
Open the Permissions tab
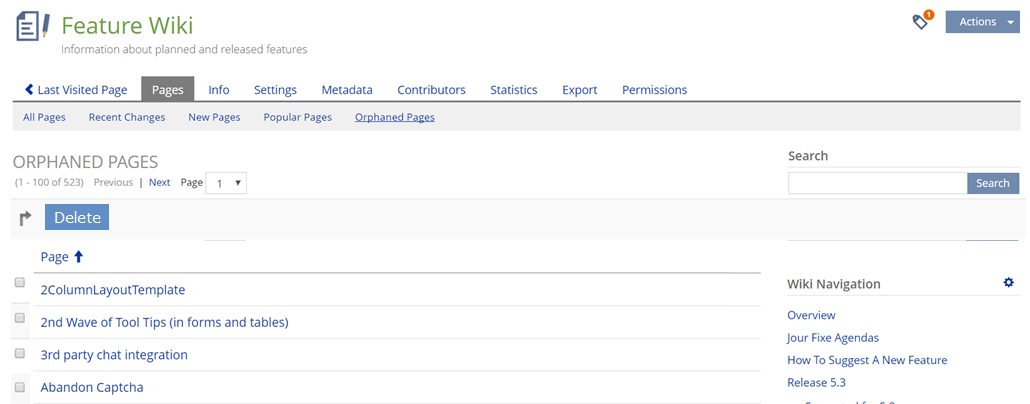click(654, 90)
